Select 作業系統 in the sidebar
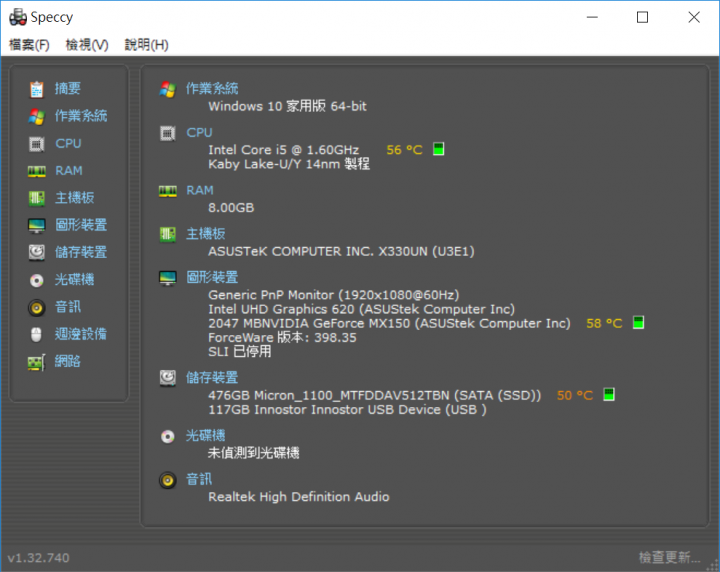 point(81,116)
